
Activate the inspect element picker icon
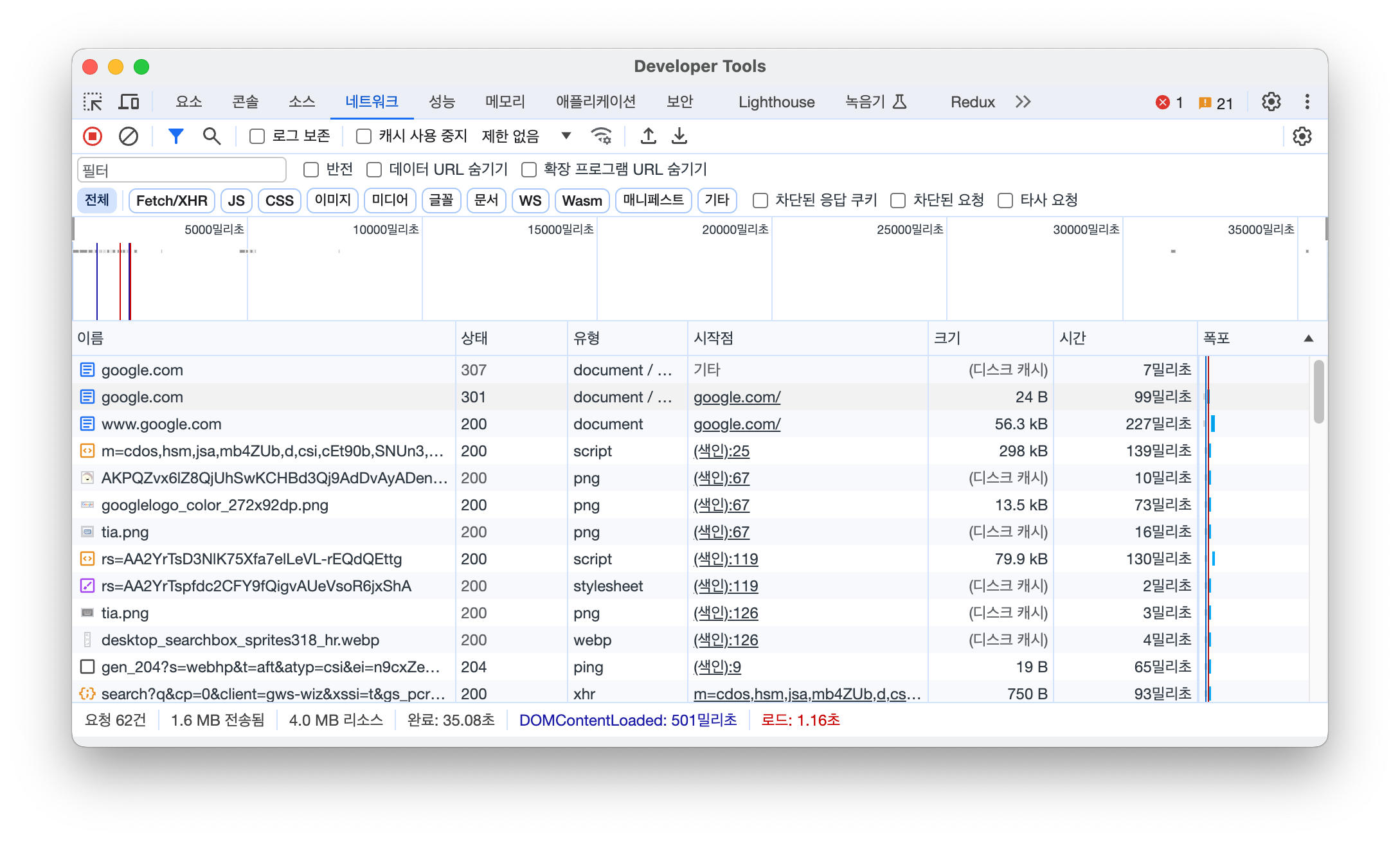pos(93,102)
